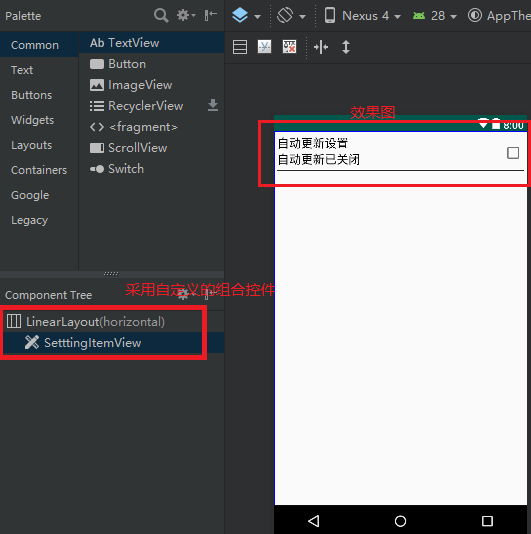Click the view options list icon in toolbar
Image resolution: width=531 pixels, height=534 pixels.
[x=240, y=47]
